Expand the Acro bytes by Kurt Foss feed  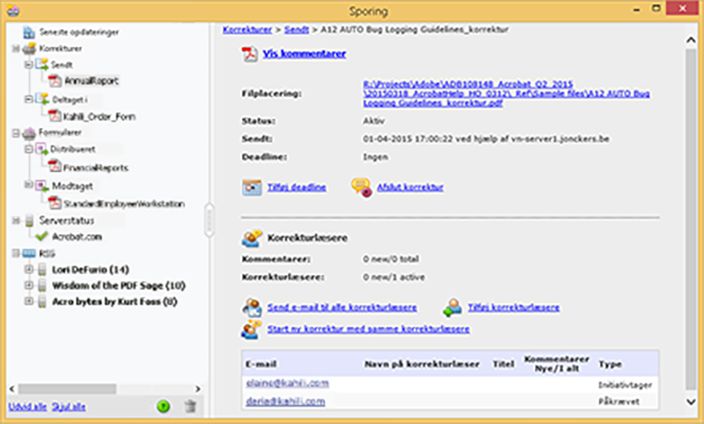[29, 301]
